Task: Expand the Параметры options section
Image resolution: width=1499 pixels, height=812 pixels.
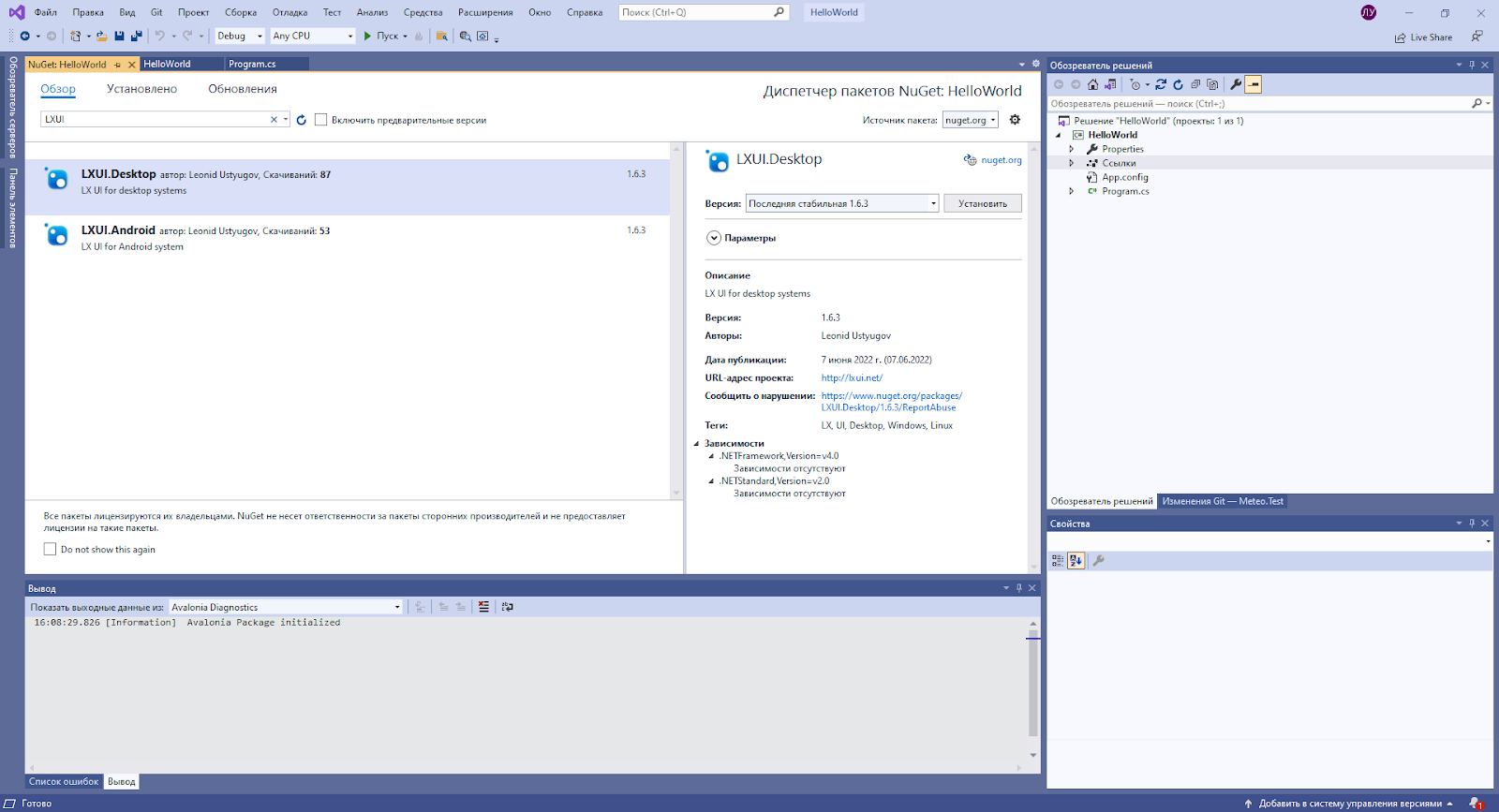Action: pyautogui.click(x=714, y=238)
